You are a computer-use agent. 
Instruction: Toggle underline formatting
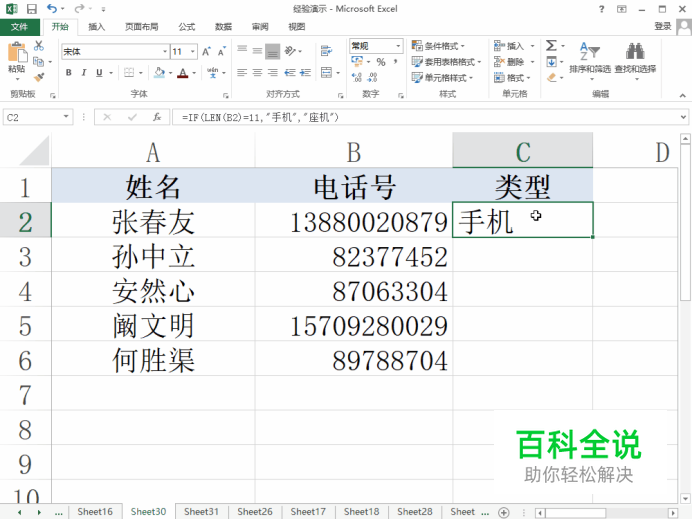pos(99,72)
